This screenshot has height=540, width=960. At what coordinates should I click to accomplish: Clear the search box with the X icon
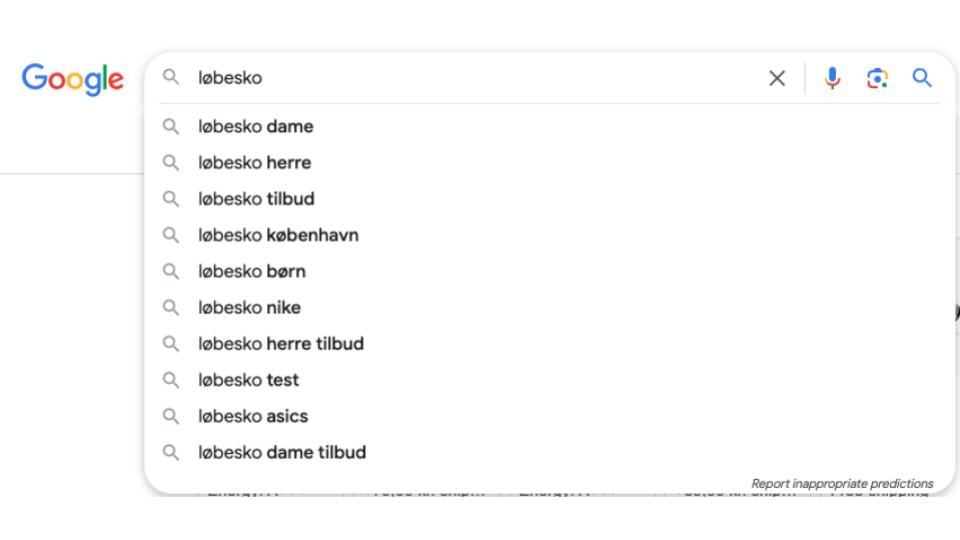pos(777,78)
